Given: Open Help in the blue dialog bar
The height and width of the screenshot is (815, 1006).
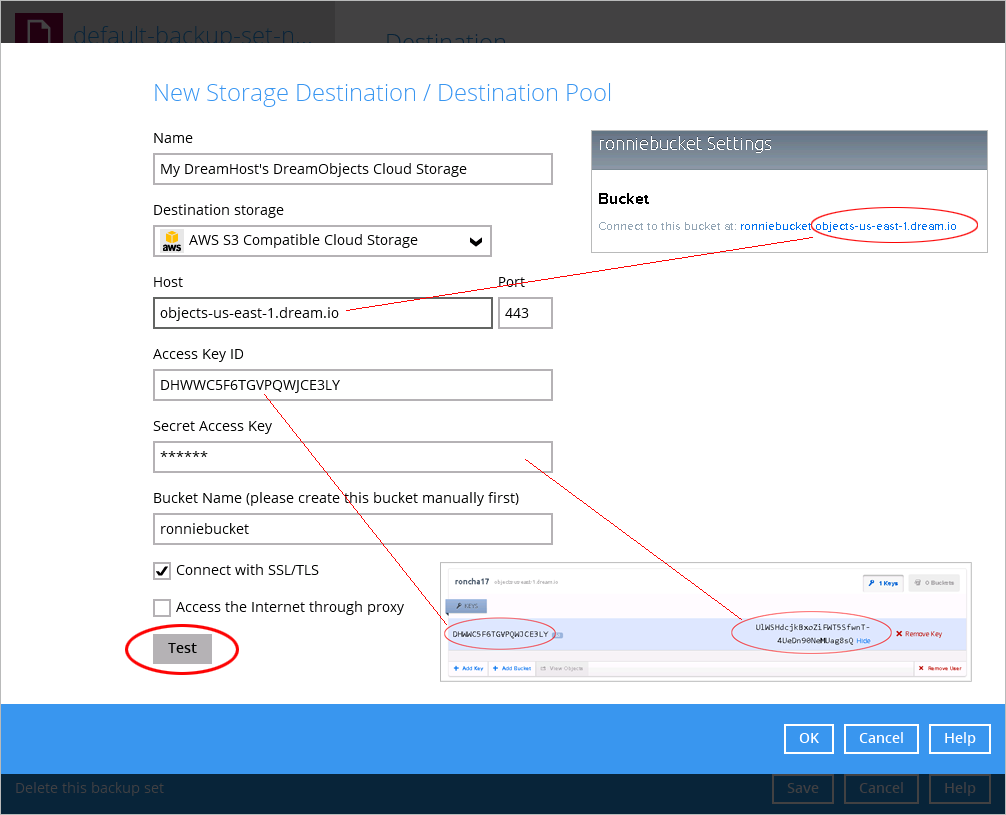Looking at the screenshot, I should pyautogui.click(x=959, y=739).
